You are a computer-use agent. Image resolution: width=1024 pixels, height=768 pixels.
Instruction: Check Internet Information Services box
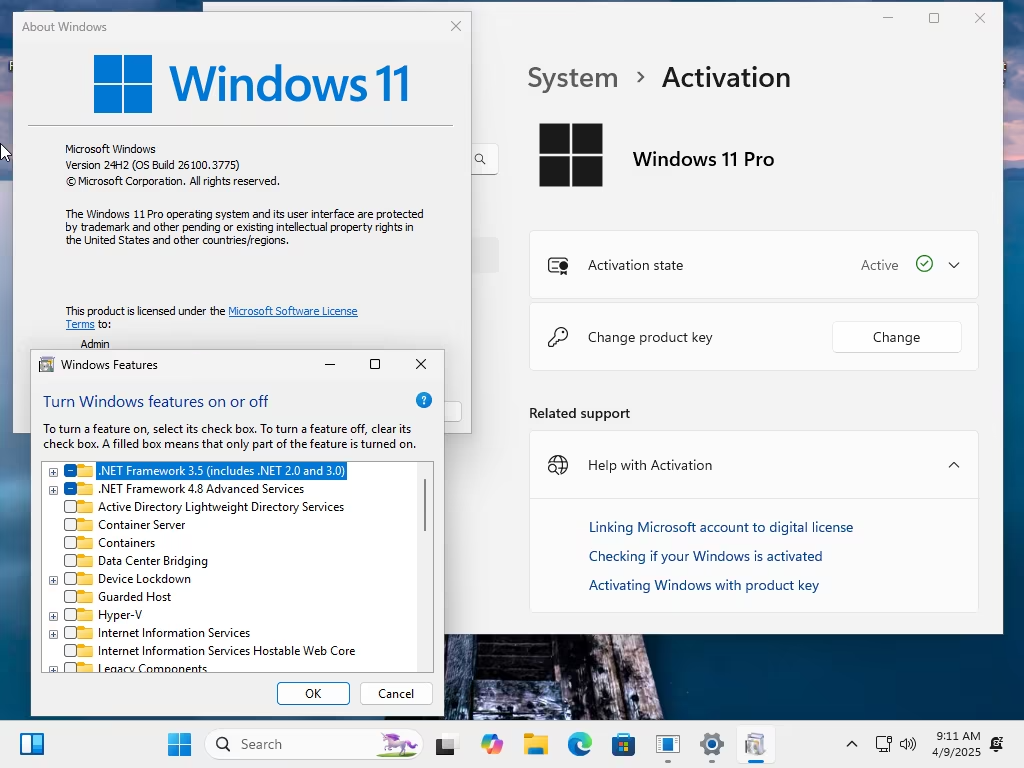click(x=71, y=632)
